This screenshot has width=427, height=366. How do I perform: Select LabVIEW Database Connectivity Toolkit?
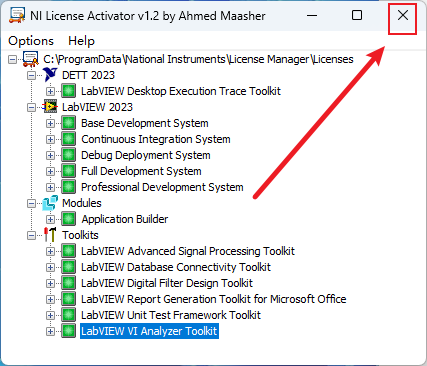(x=176, y=267)
